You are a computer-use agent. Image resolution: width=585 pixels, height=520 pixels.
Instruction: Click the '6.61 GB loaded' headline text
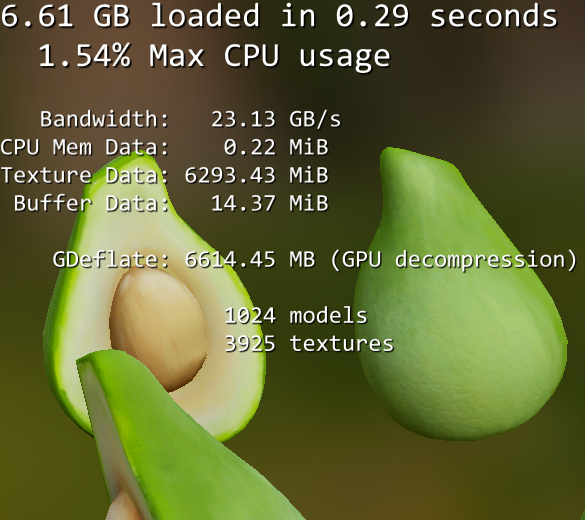click(x=130, y=16)
